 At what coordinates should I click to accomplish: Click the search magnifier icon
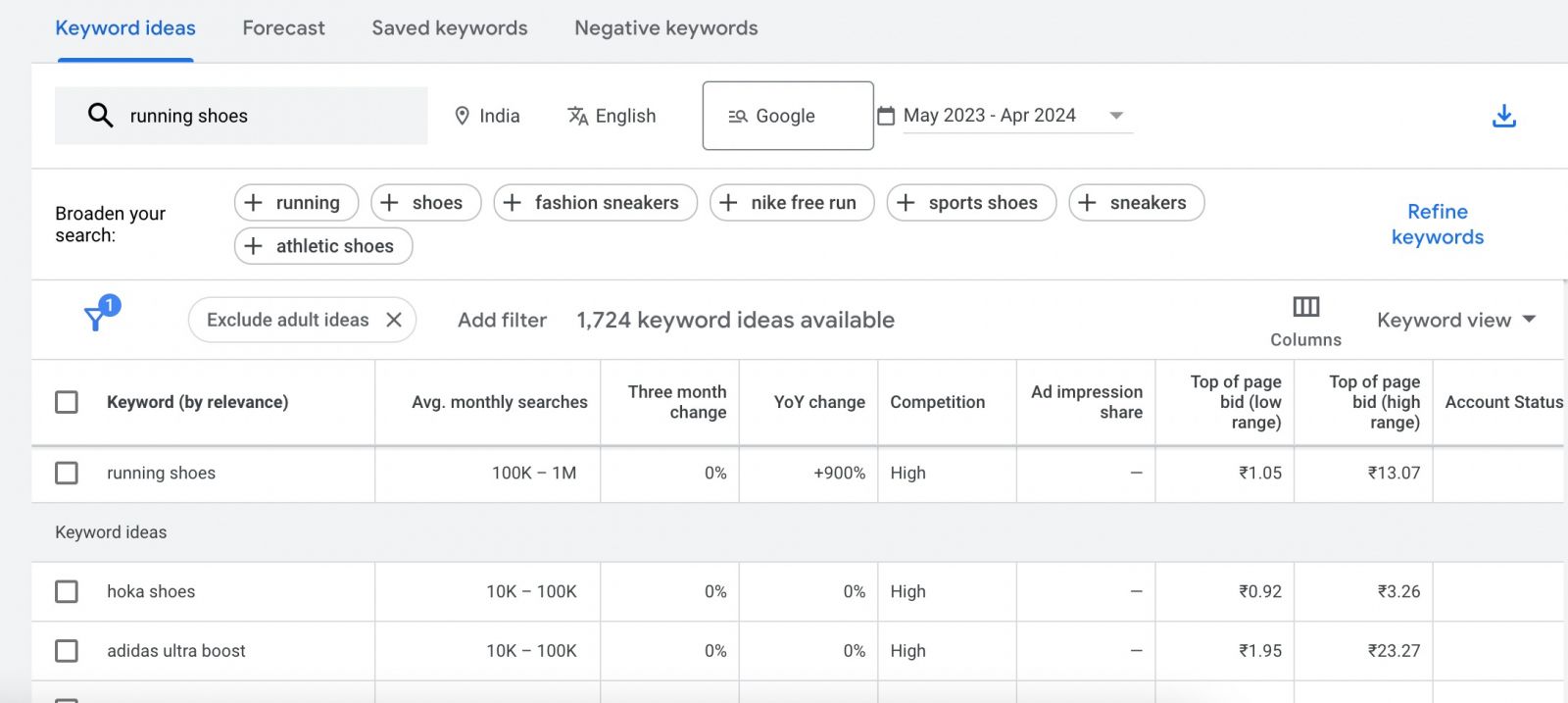(100, 116)
